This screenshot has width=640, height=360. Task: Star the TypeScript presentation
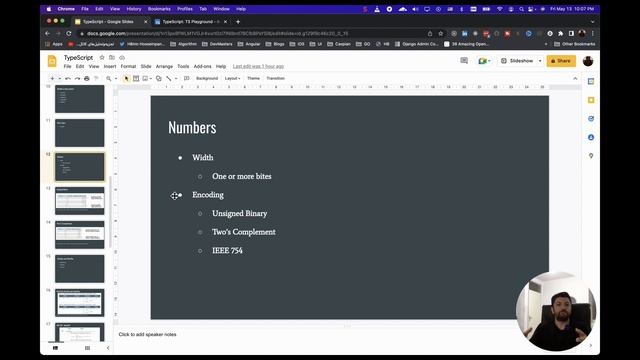pos(102,58)
